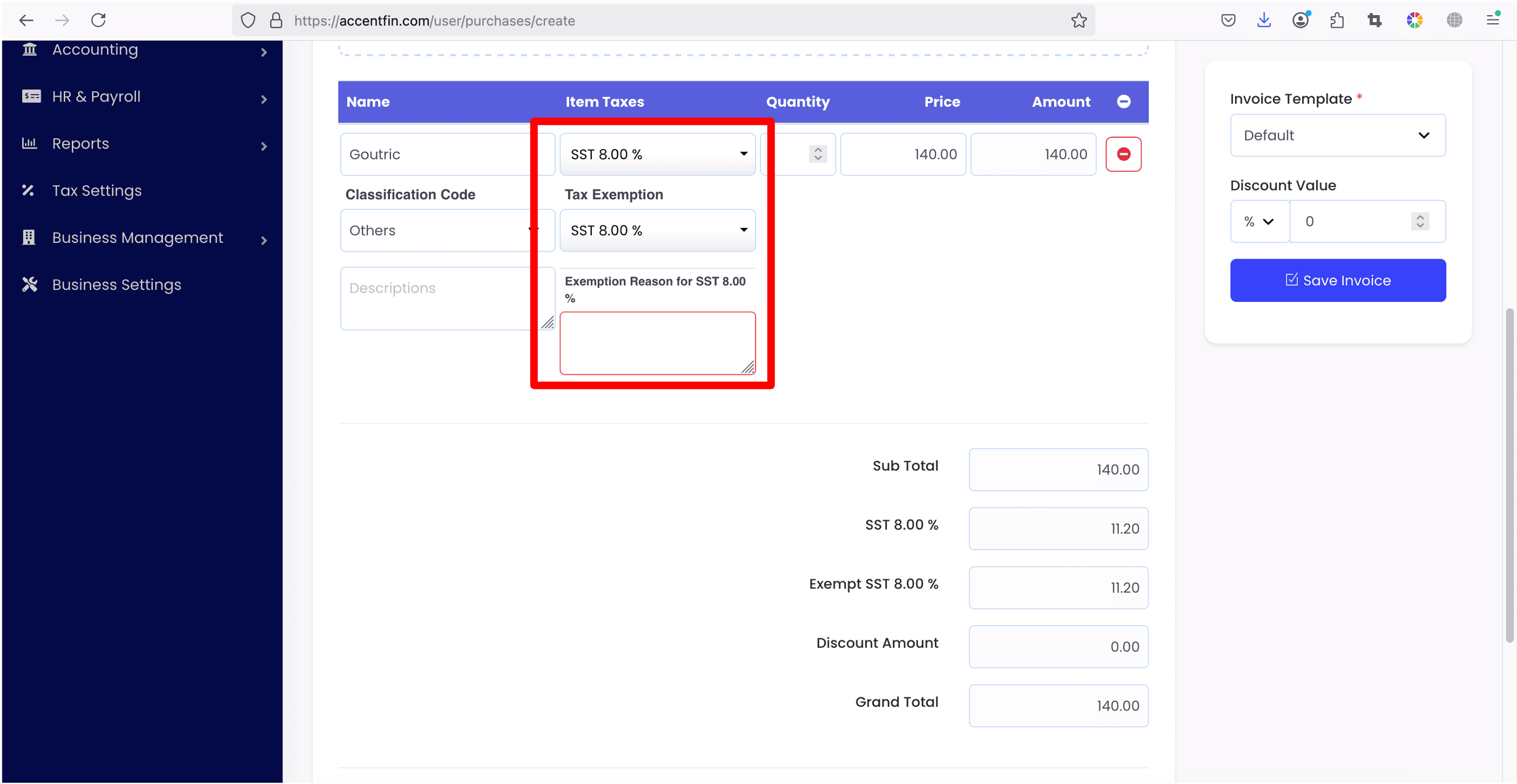
Task: Open the Item Taxes SST dropdown
Action: [x=657, y=154]
